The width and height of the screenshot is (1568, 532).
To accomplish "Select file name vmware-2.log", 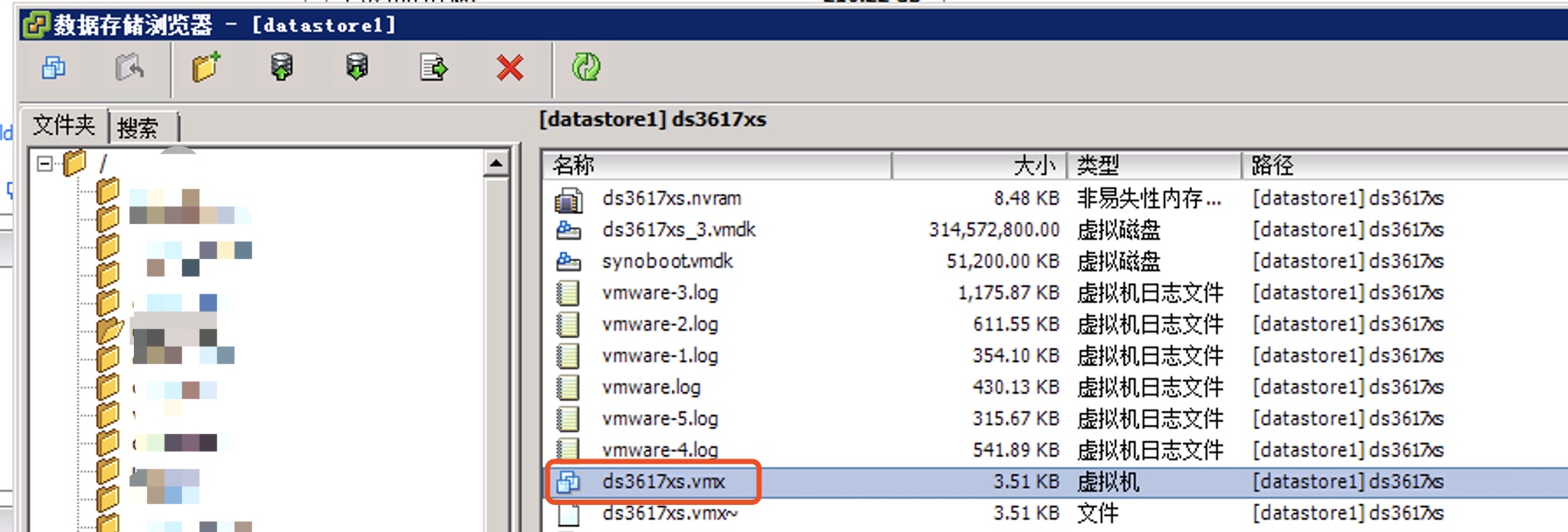I will click(660, 325).
